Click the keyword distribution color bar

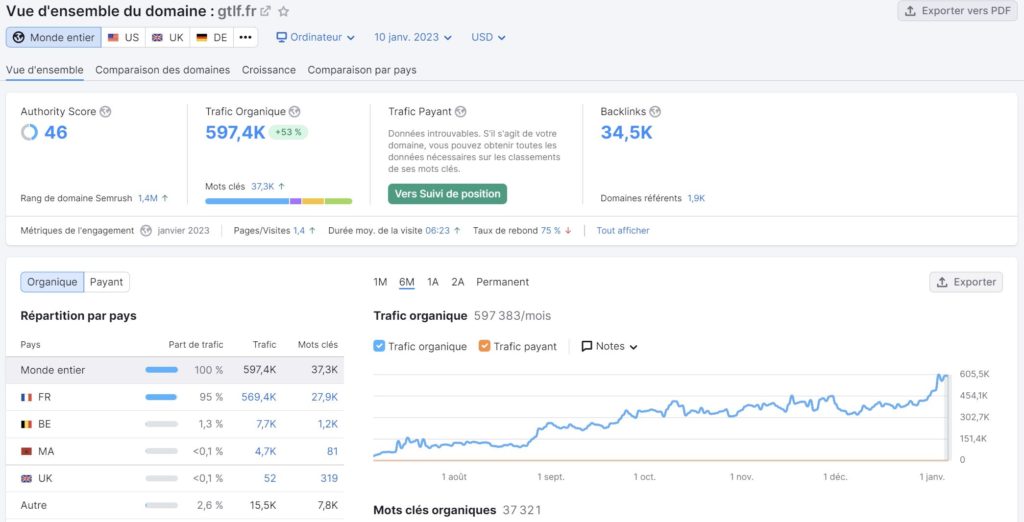[x=279, y=201]
